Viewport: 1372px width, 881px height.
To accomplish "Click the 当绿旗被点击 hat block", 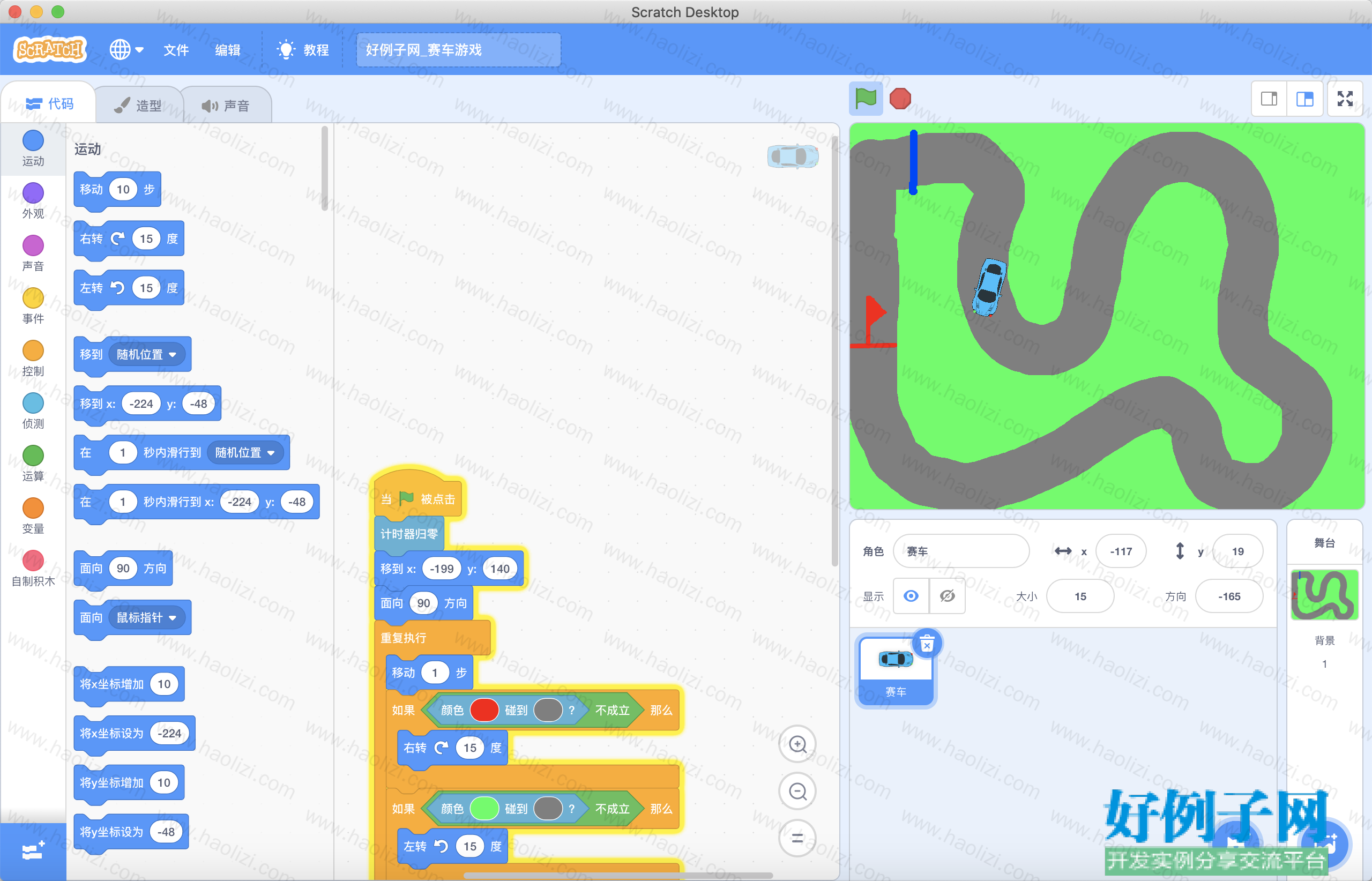I will (419, 497).
